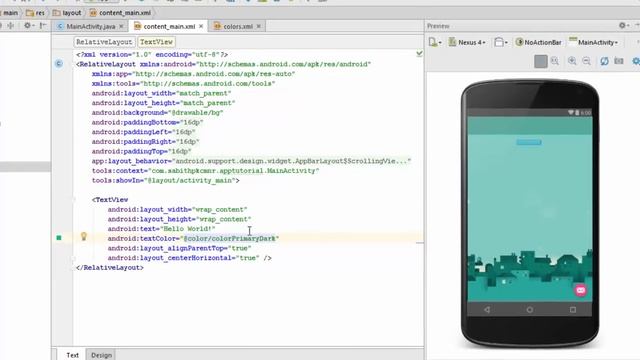Click the tools:context attribute line

[x=205, y=171]
